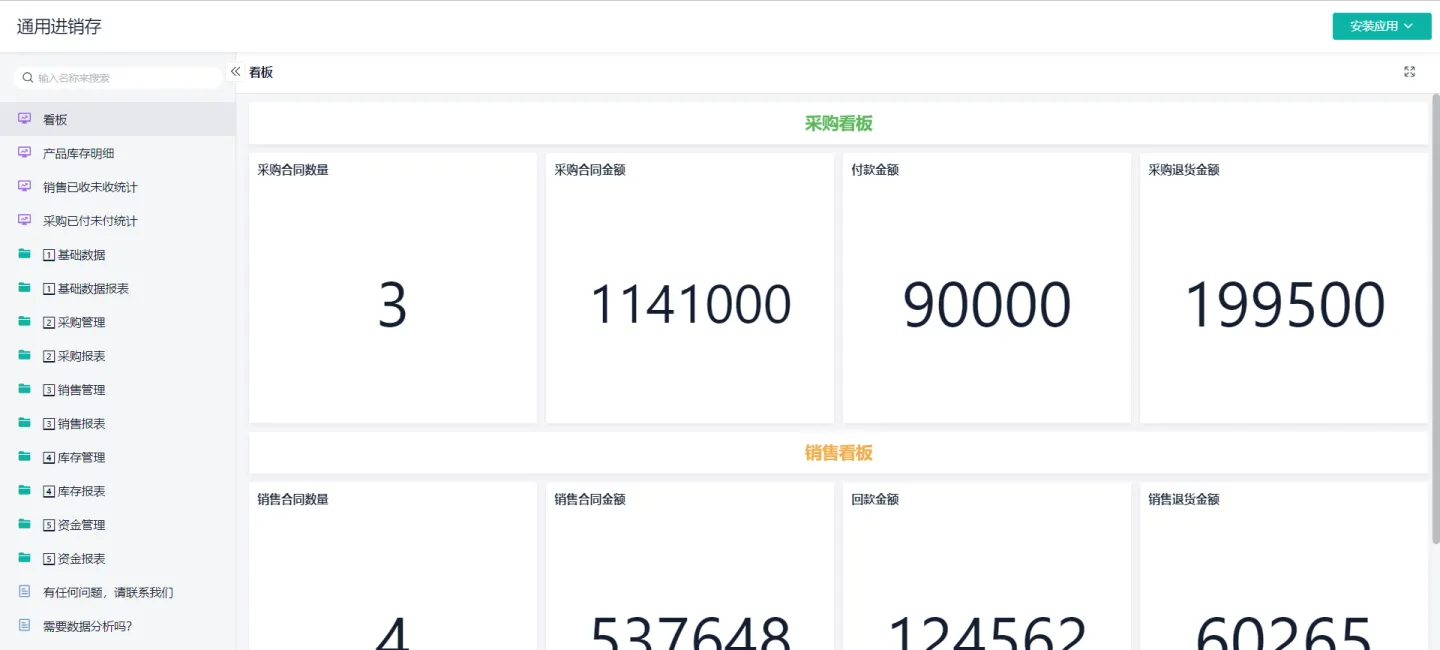Click the folder icon beside 销售管理

(25, 389)
